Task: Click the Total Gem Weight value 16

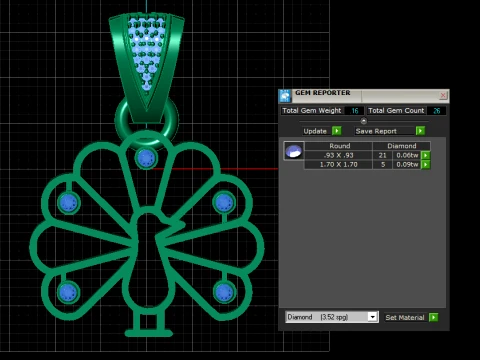Action: [x=355, y=111]
